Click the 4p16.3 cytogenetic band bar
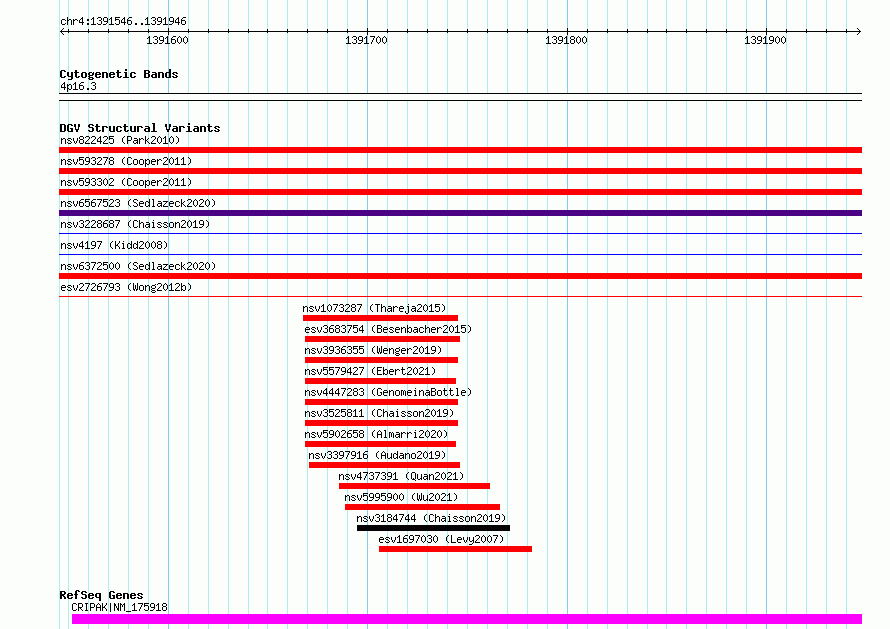Viewport: 890px width, 629px height. coord(460,97)
